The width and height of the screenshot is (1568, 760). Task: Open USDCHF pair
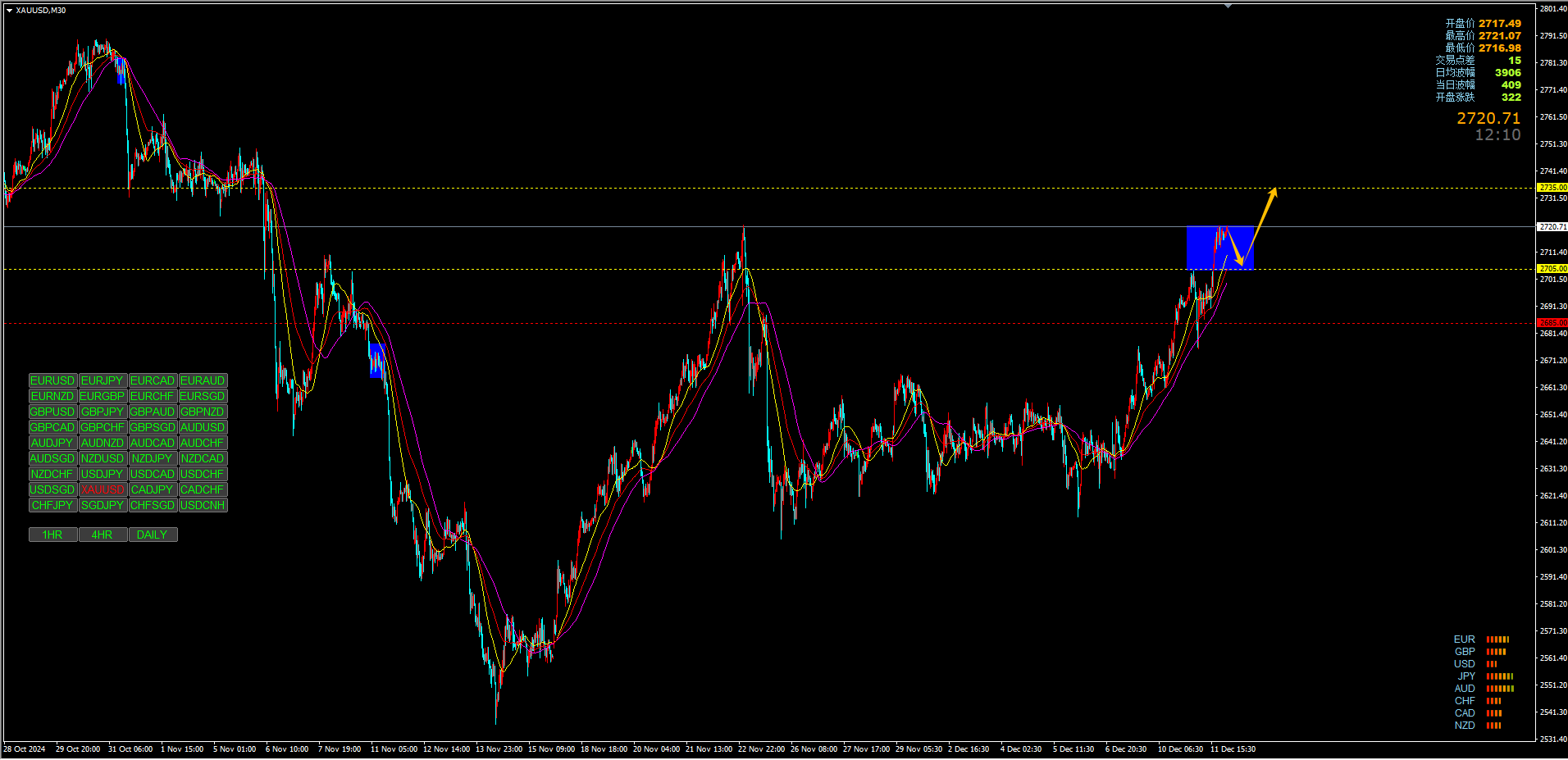[203, 474]
